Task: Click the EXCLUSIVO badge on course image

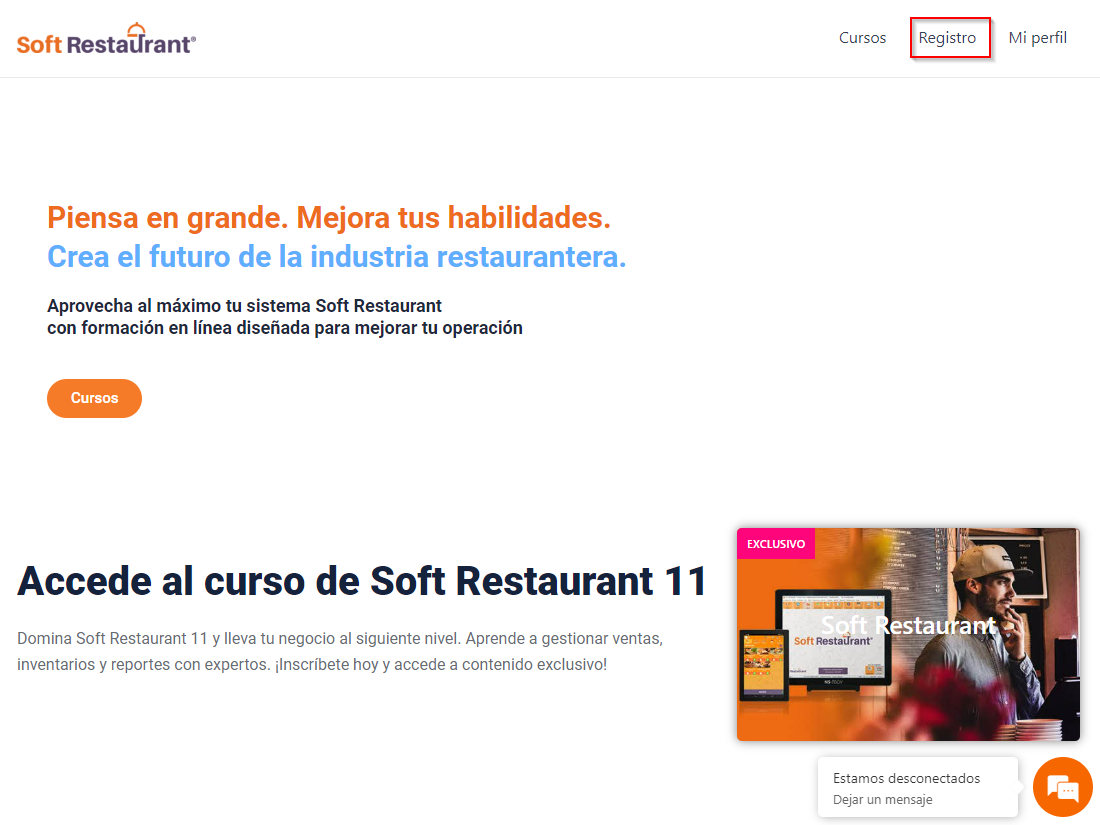Action: coord(776,544)
